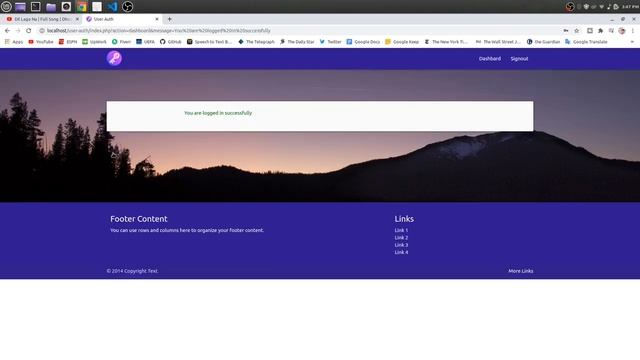Open the Chrome three-dot menu

tap(633, 31)
